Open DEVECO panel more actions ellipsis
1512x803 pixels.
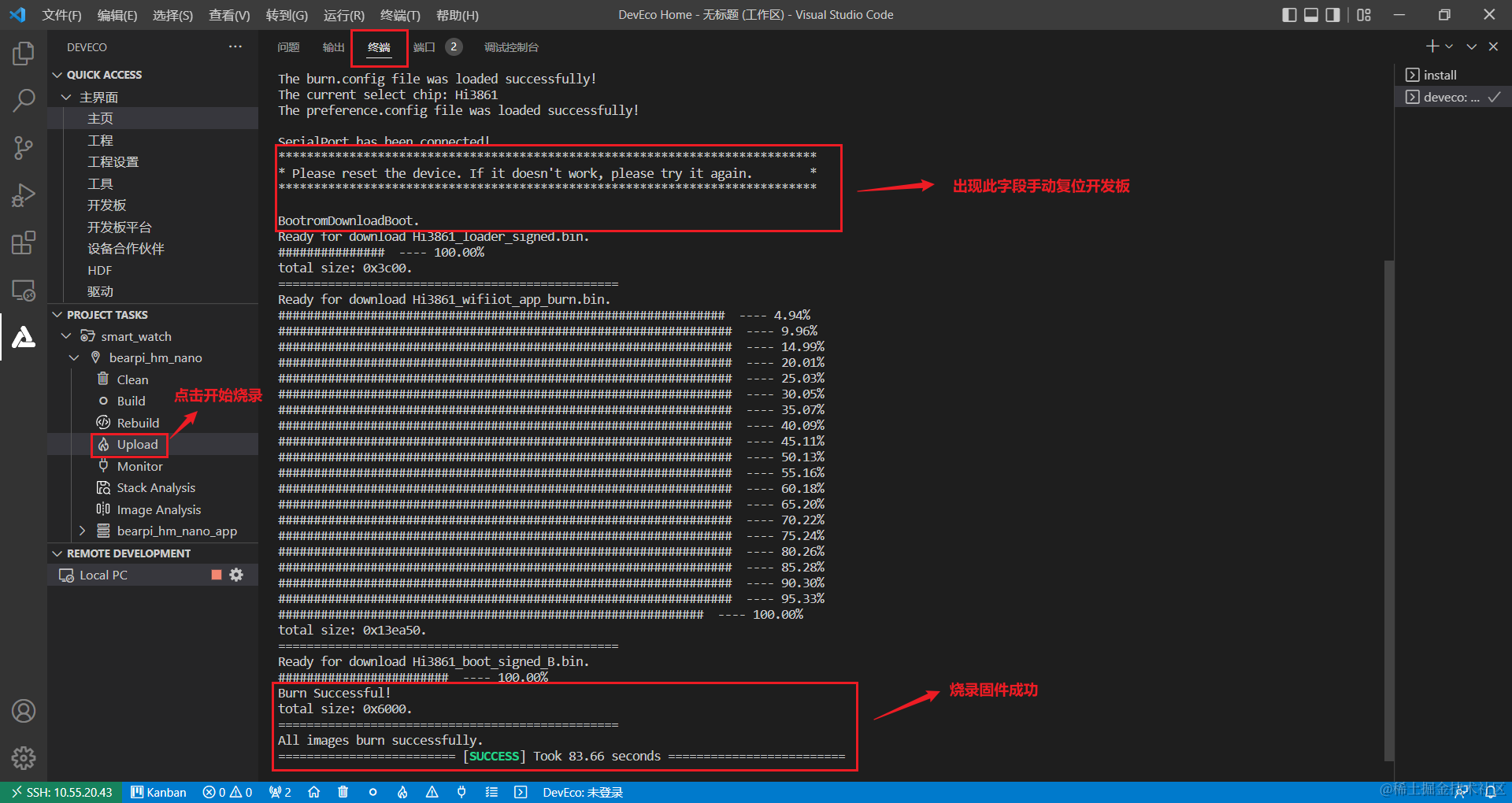[235, 47]
